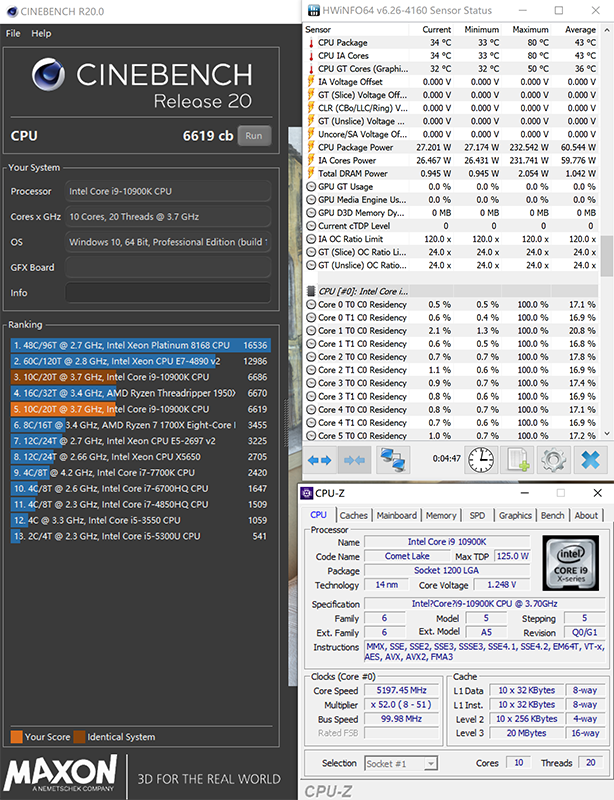Select ranking row Xeon CPU E7-4890 v2
The image size is (614, 800).
140,361
